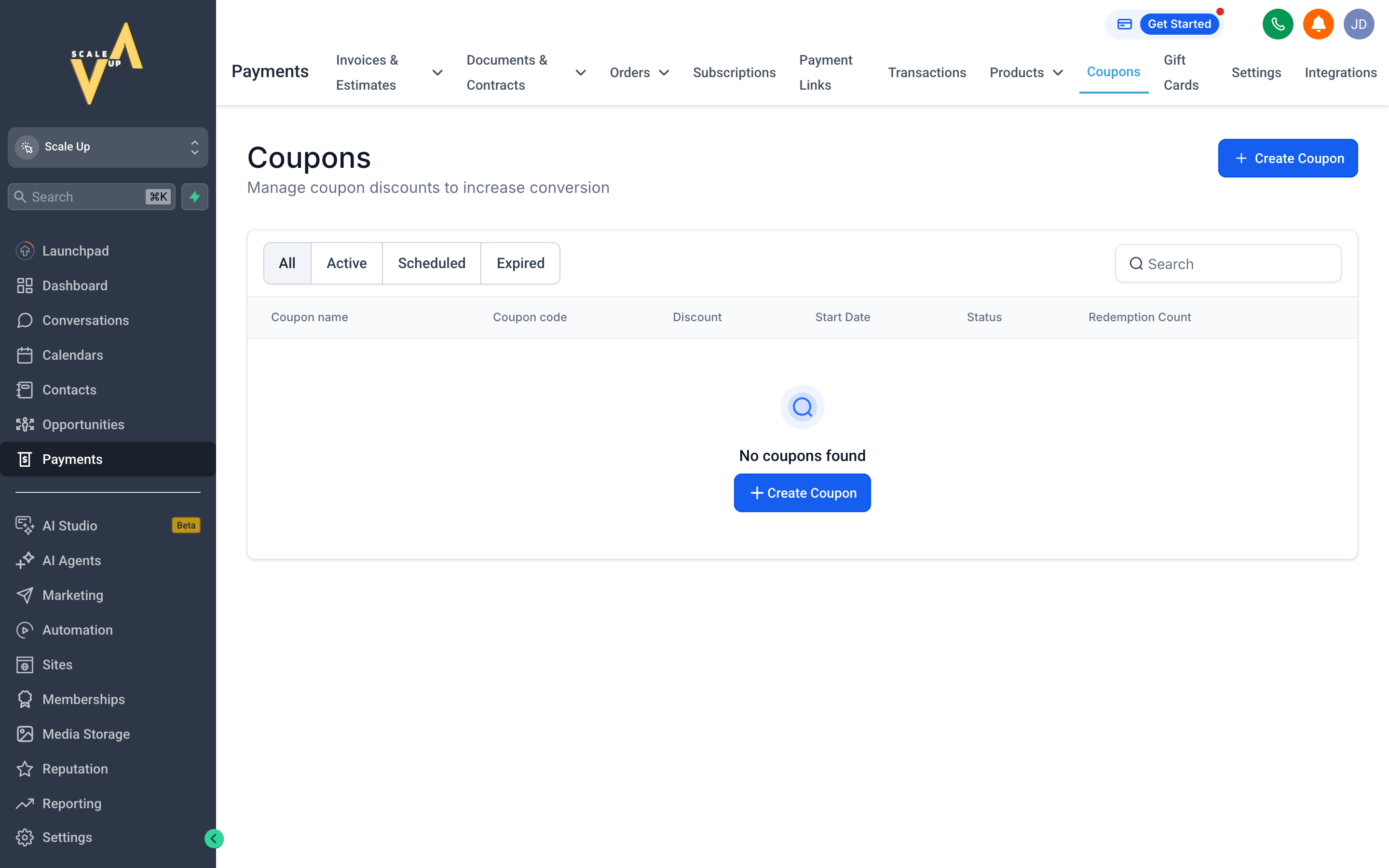Open the Scale Up account switcher
The height and width of the screenshot is (868, 1389).
coord(108,147)
